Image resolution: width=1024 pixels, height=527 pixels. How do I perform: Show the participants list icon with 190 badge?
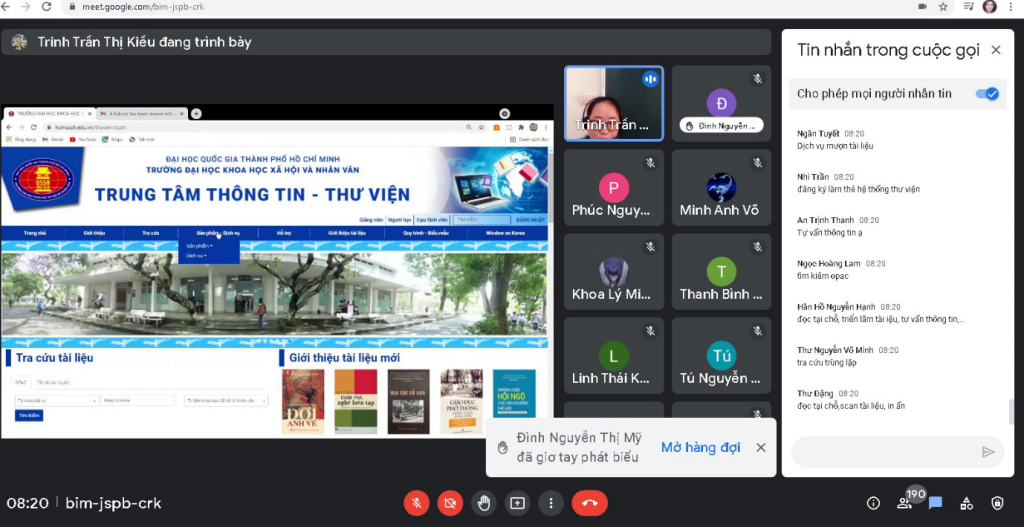[x=904, y=503]
